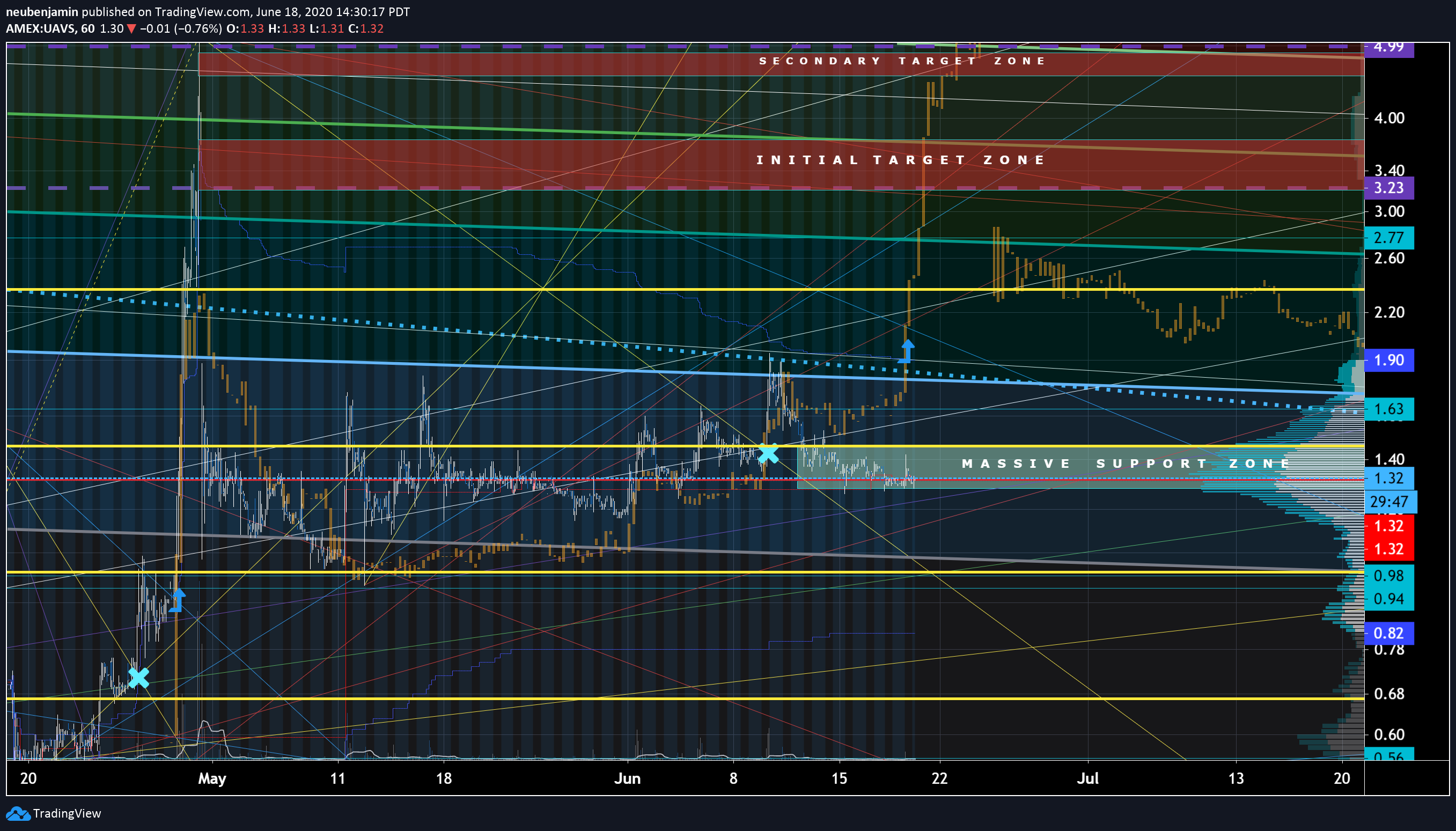1456x831 pixels.
Task: Click the blue up arrow near April 29
Action: click(x=178, y=600)
